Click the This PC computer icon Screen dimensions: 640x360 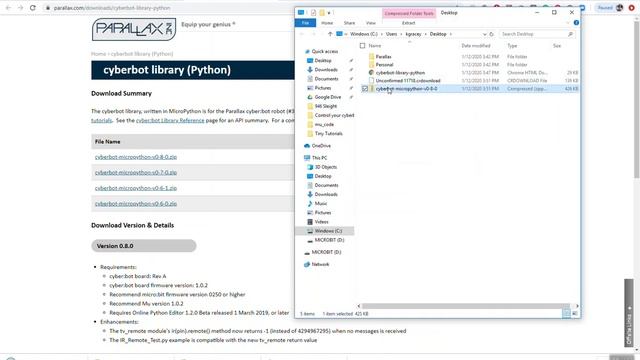pos(307,158)
